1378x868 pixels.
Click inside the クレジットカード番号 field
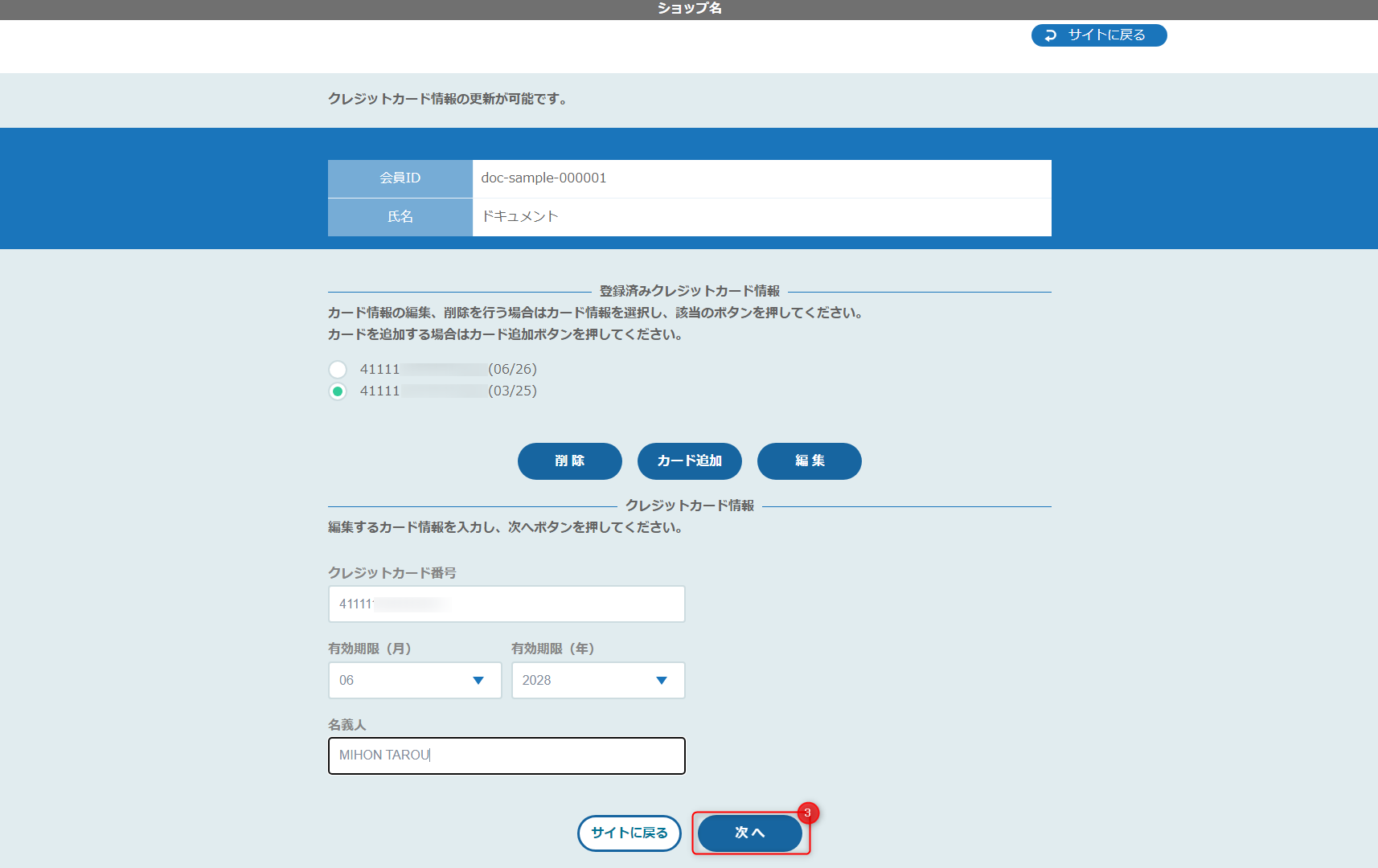[506, 604]
